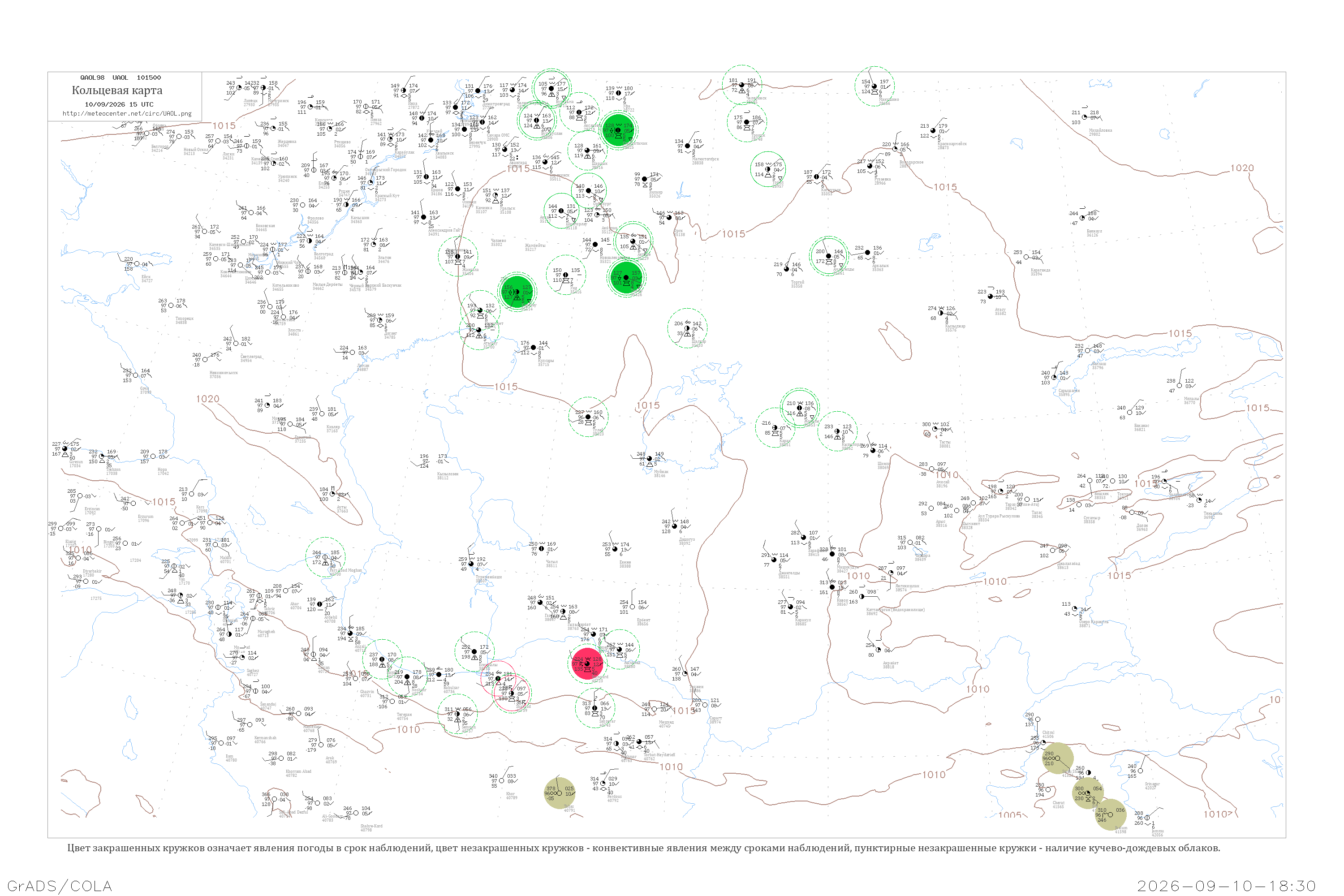1344x896 pixels.
Task: Click the Srinagar 42027 station label
Action: (x=1153, y=786)
